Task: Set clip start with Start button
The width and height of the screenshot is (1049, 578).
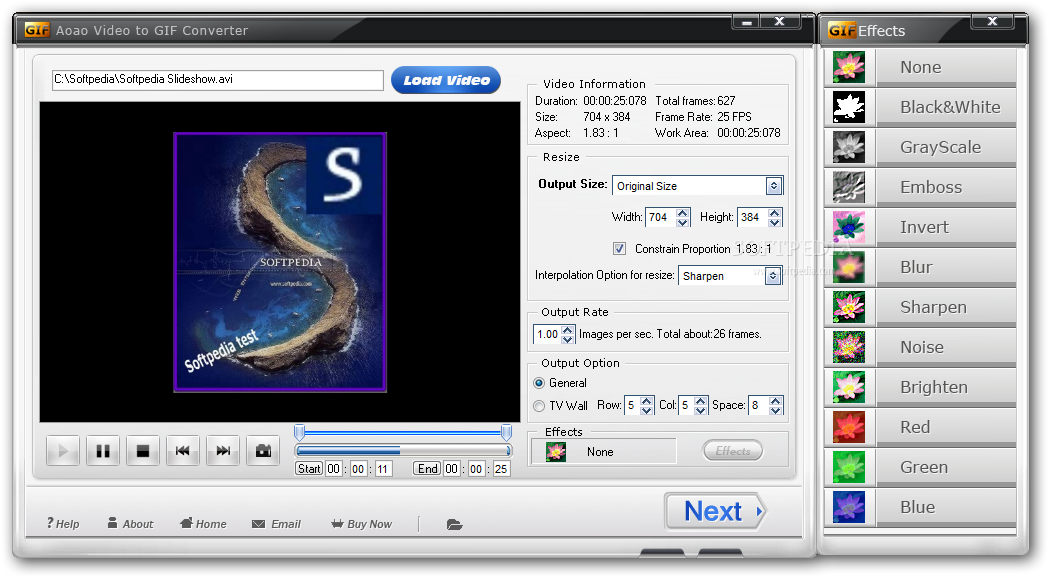Action: point(309,469)
